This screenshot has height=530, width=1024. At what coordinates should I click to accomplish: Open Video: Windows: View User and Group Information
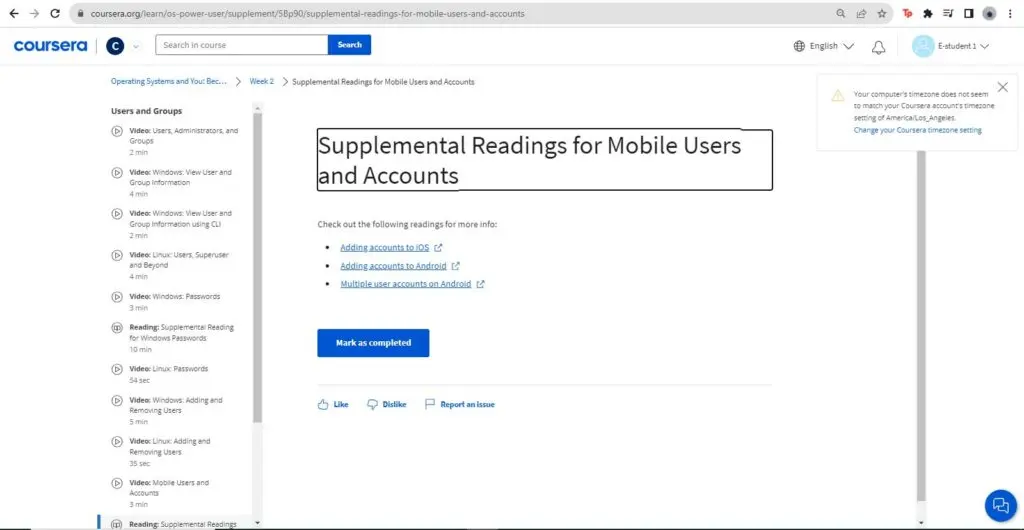180,183
